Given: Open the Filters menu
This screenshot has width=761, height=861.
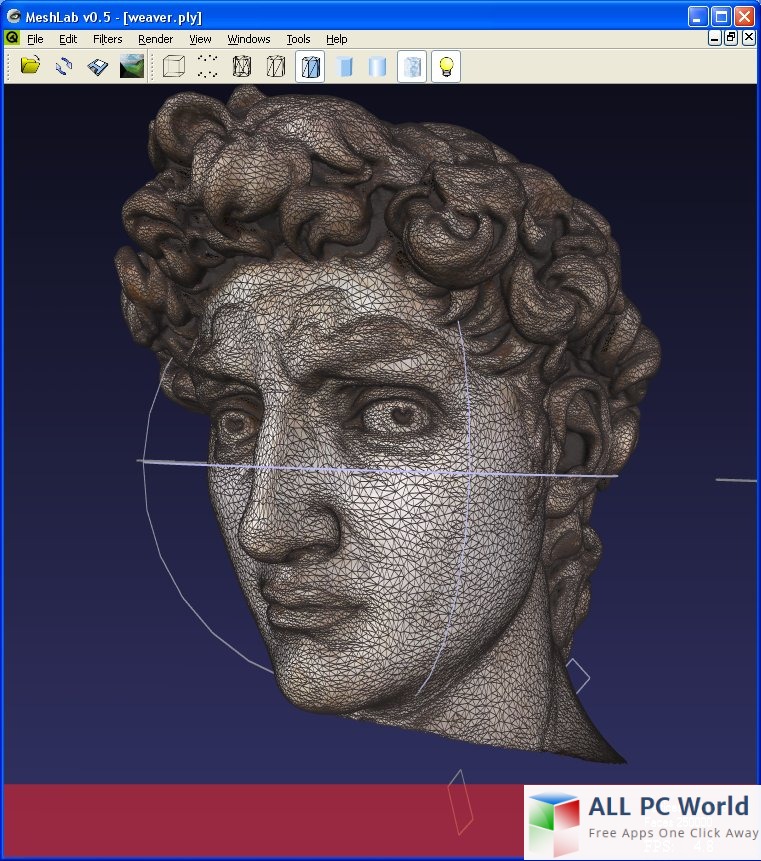Looking at the screenshot, I should (x=108, y=39).
